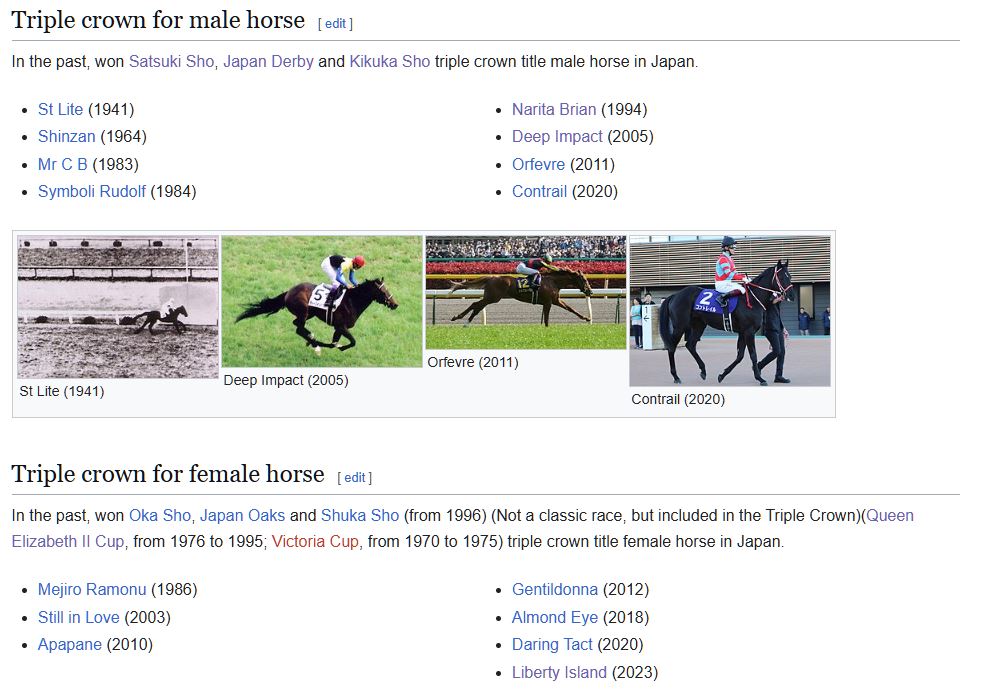Open the Liberty Island link

[x=559, y=672]
